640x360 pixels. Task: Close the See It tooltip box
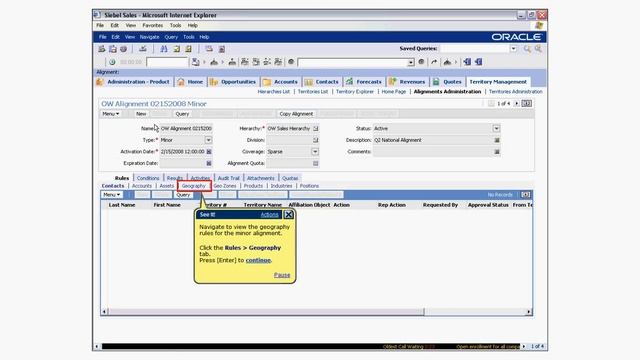point(289,215)
